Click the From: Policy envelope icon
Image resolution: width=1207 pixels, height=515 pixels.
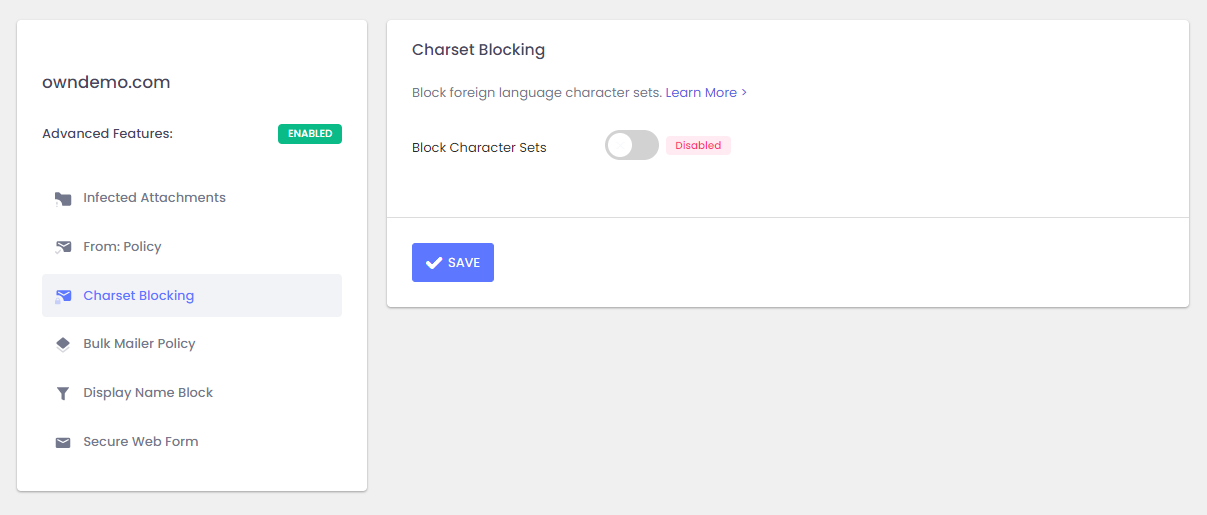point(63,247)
